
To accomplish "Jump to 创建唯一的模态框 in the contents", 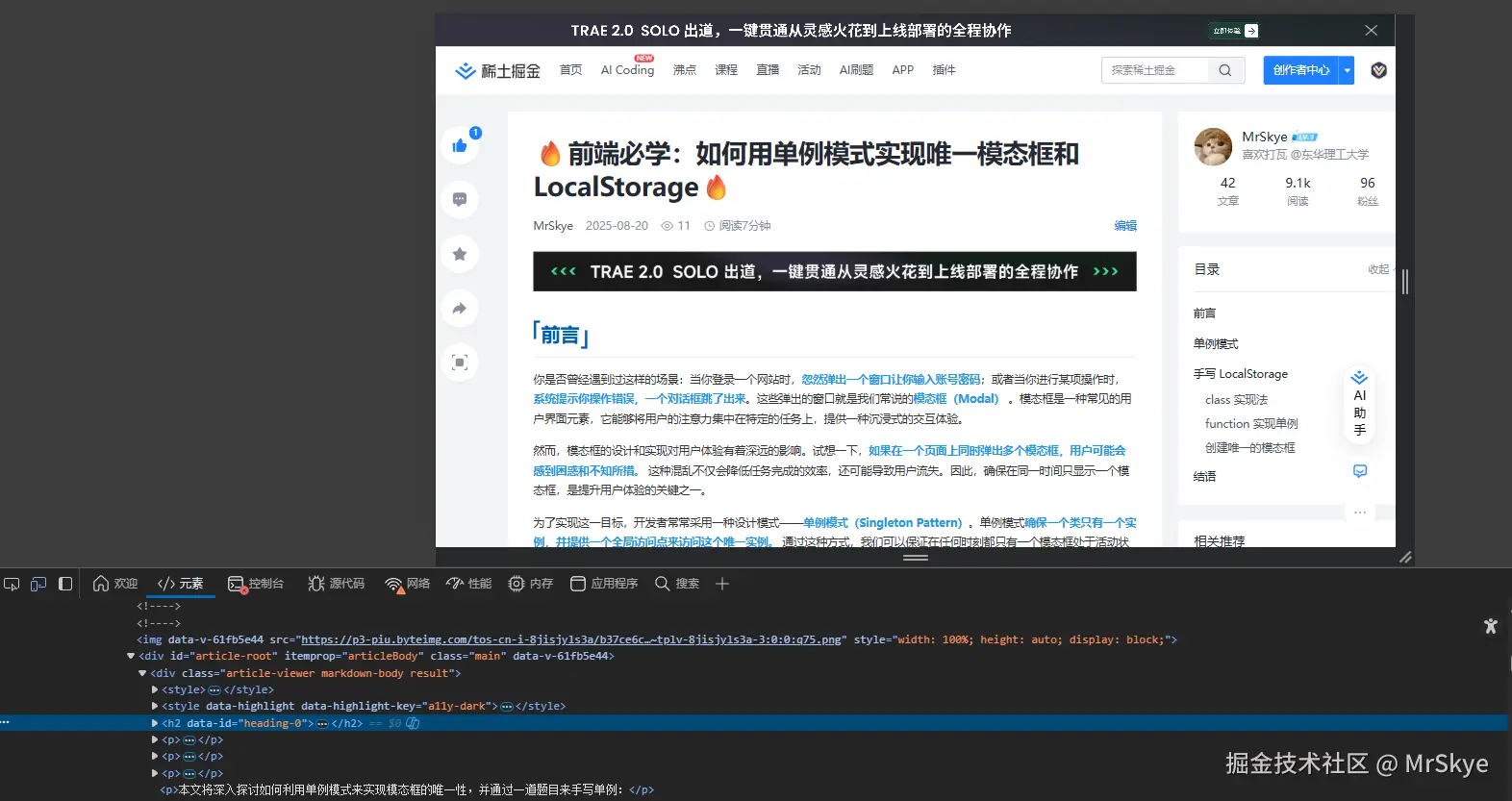I will coord(1249,448).
